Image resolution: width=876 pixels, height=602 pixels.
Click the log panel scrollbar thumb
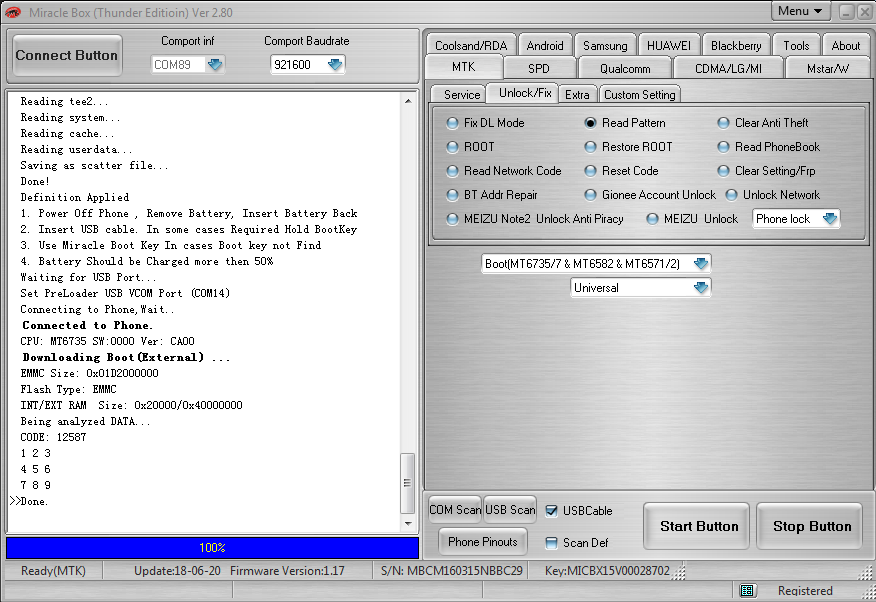tap(408, 483)
